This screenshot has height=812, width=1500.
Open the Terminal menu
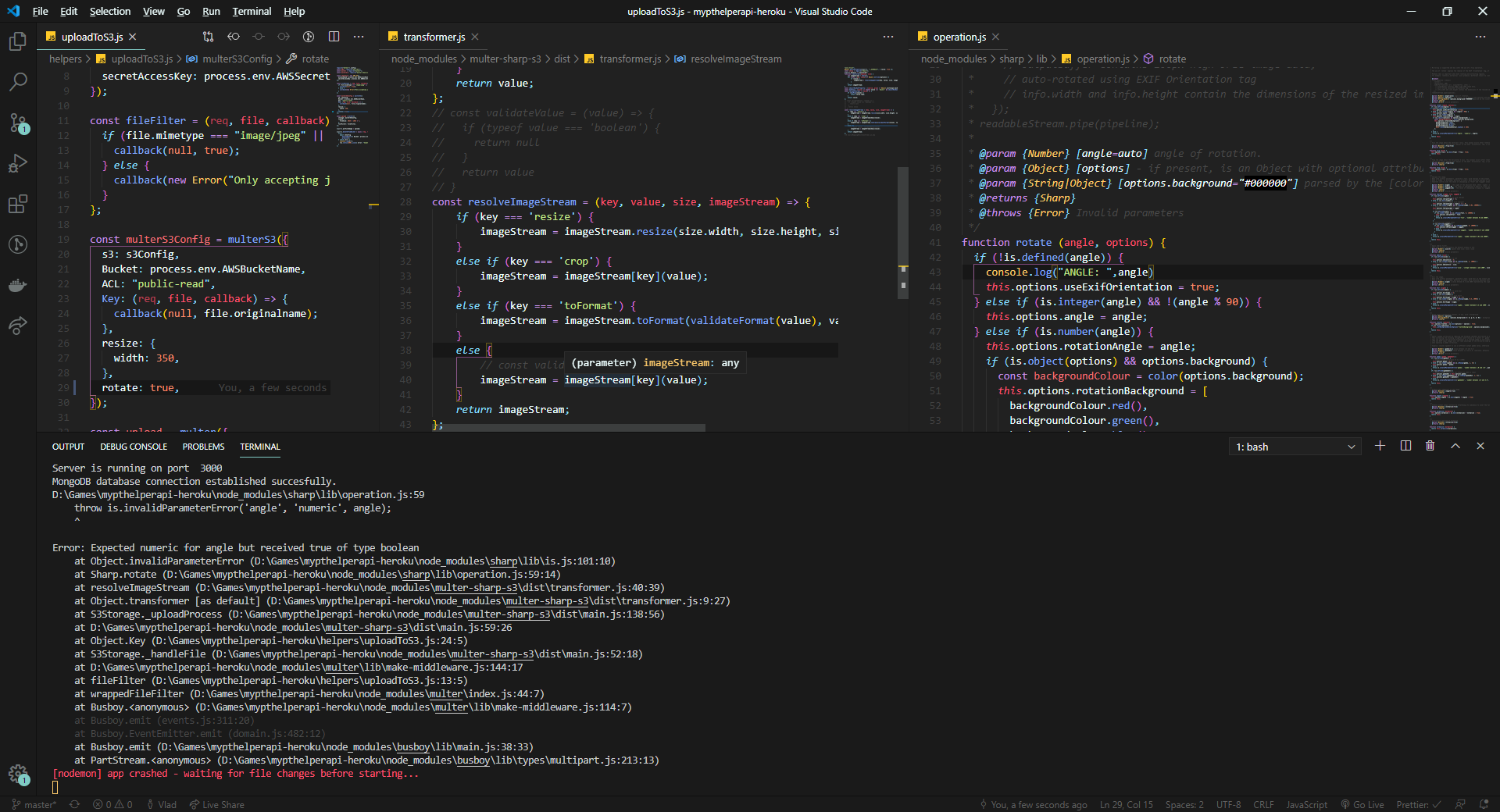[252, 11]
